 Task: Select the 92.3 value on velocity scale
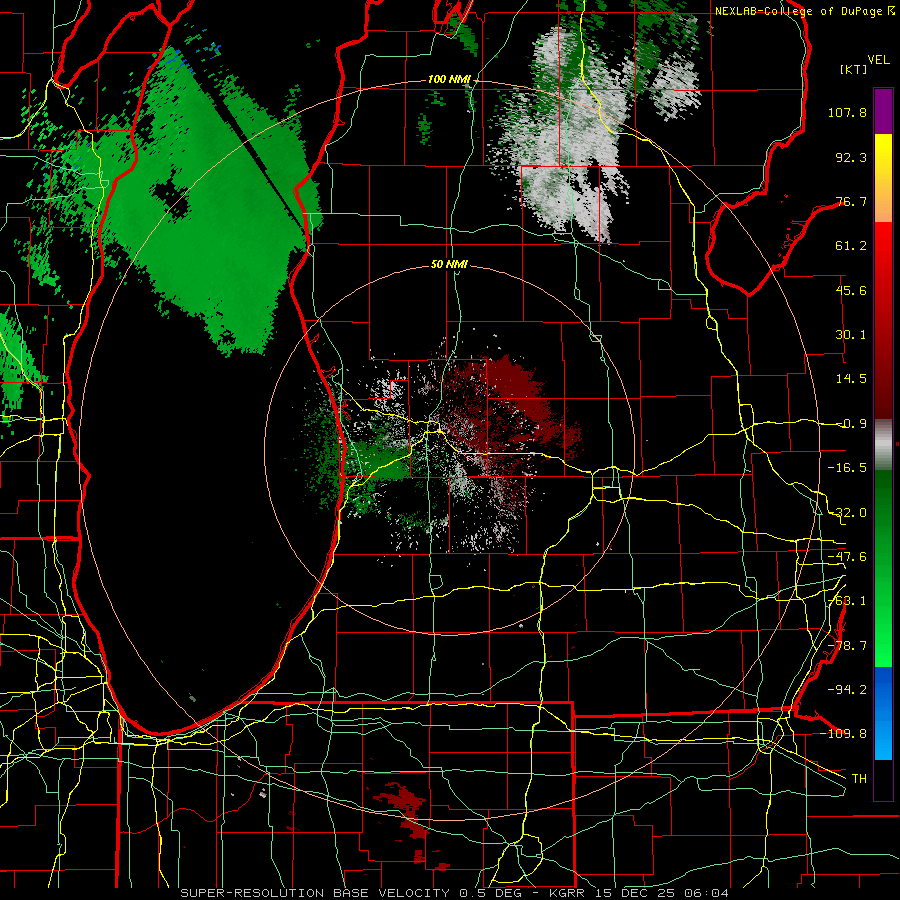[x=851, y=157]
